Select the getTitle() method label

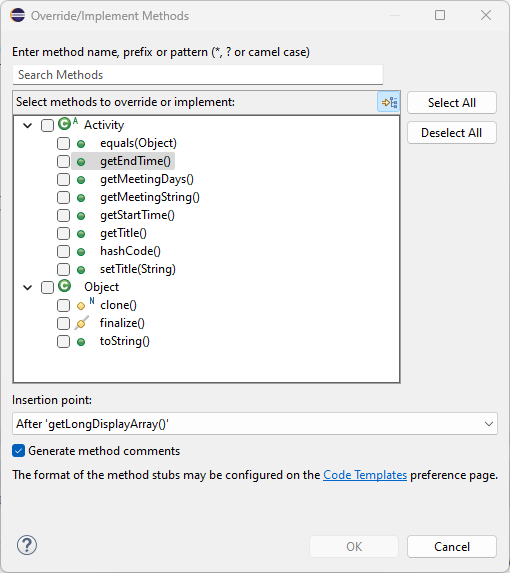click(x=123, y=233)
